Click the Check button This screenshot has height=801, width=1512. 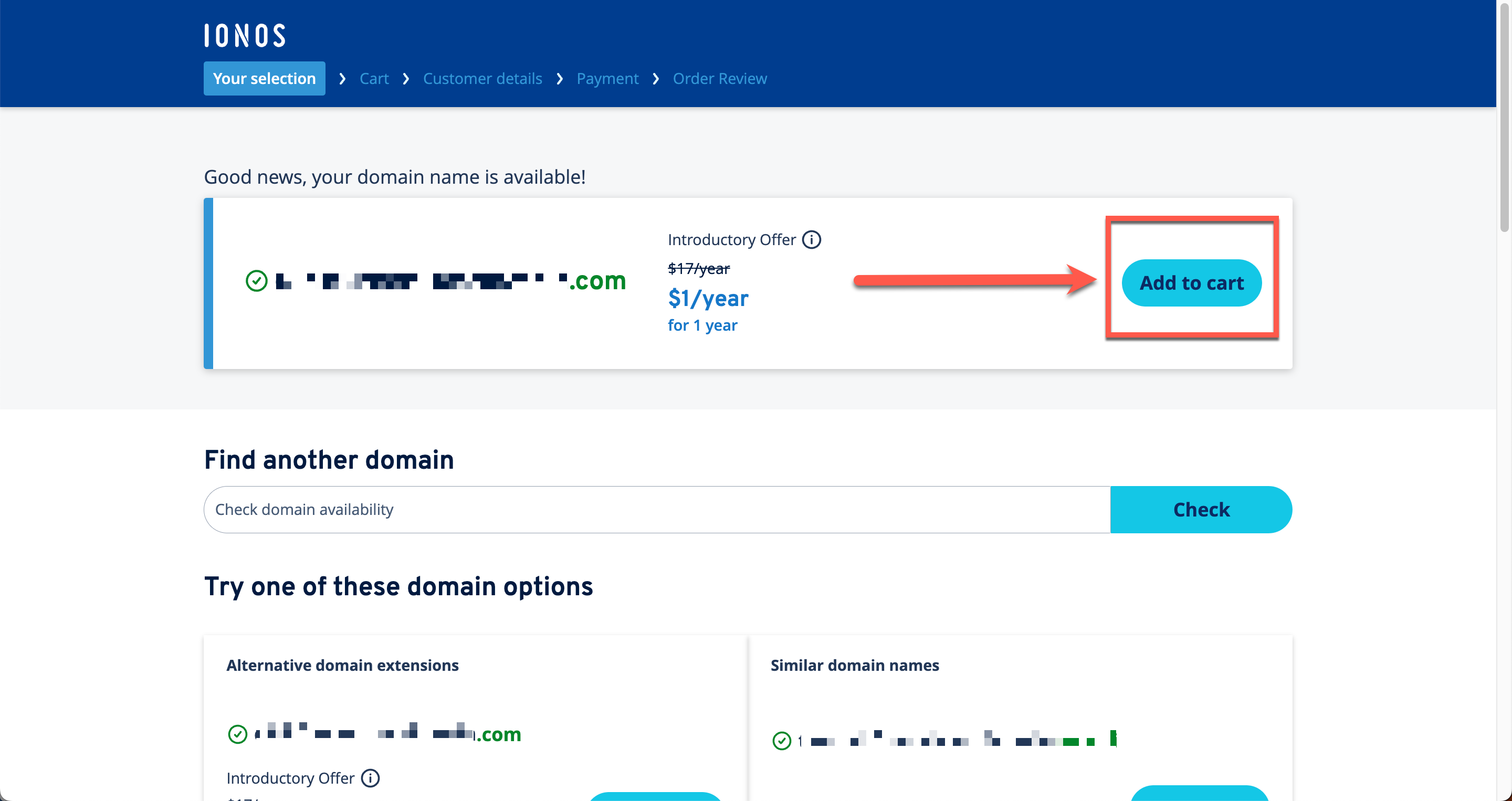pos(1201,509)
